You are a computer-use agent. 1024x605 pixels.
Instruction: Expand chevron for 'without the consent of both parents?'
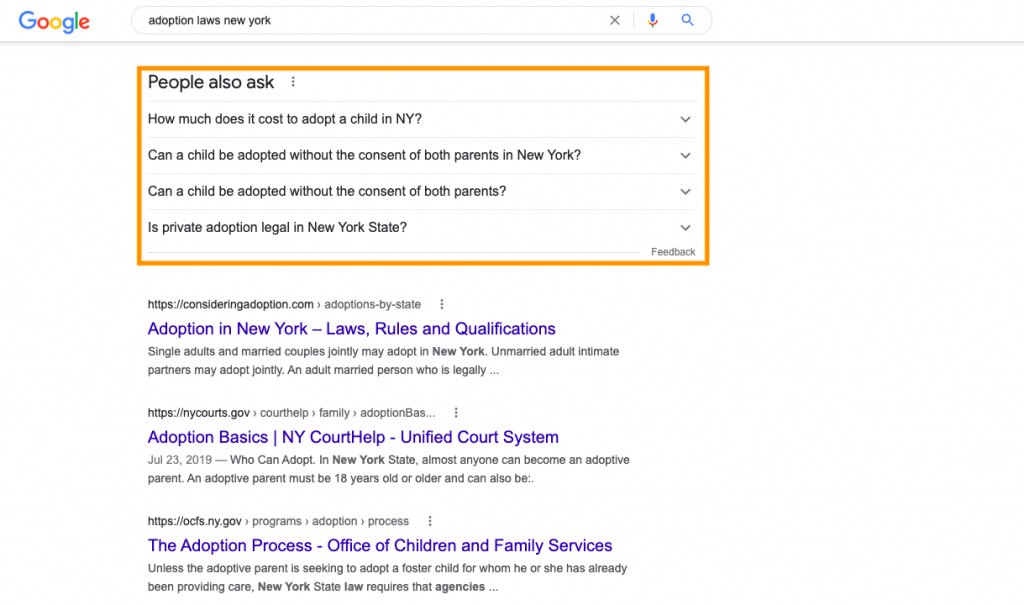[685, 191]
